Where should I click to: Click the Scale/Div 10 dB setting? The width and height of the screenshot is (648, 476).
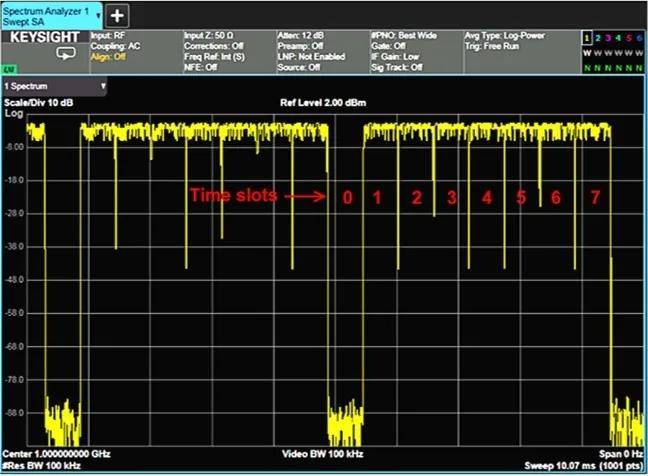pyautogui.click(x=40, y=103)
